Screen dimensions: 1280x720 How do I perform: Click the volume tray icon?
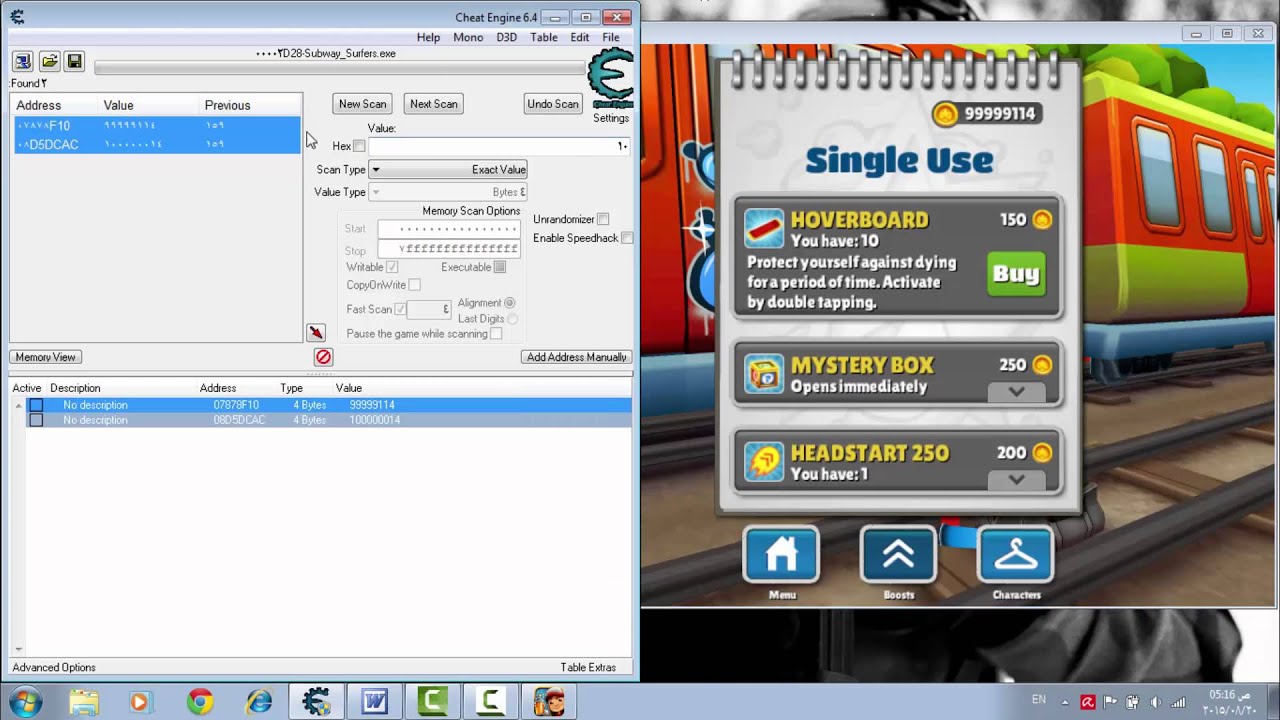pos(1157,702)
